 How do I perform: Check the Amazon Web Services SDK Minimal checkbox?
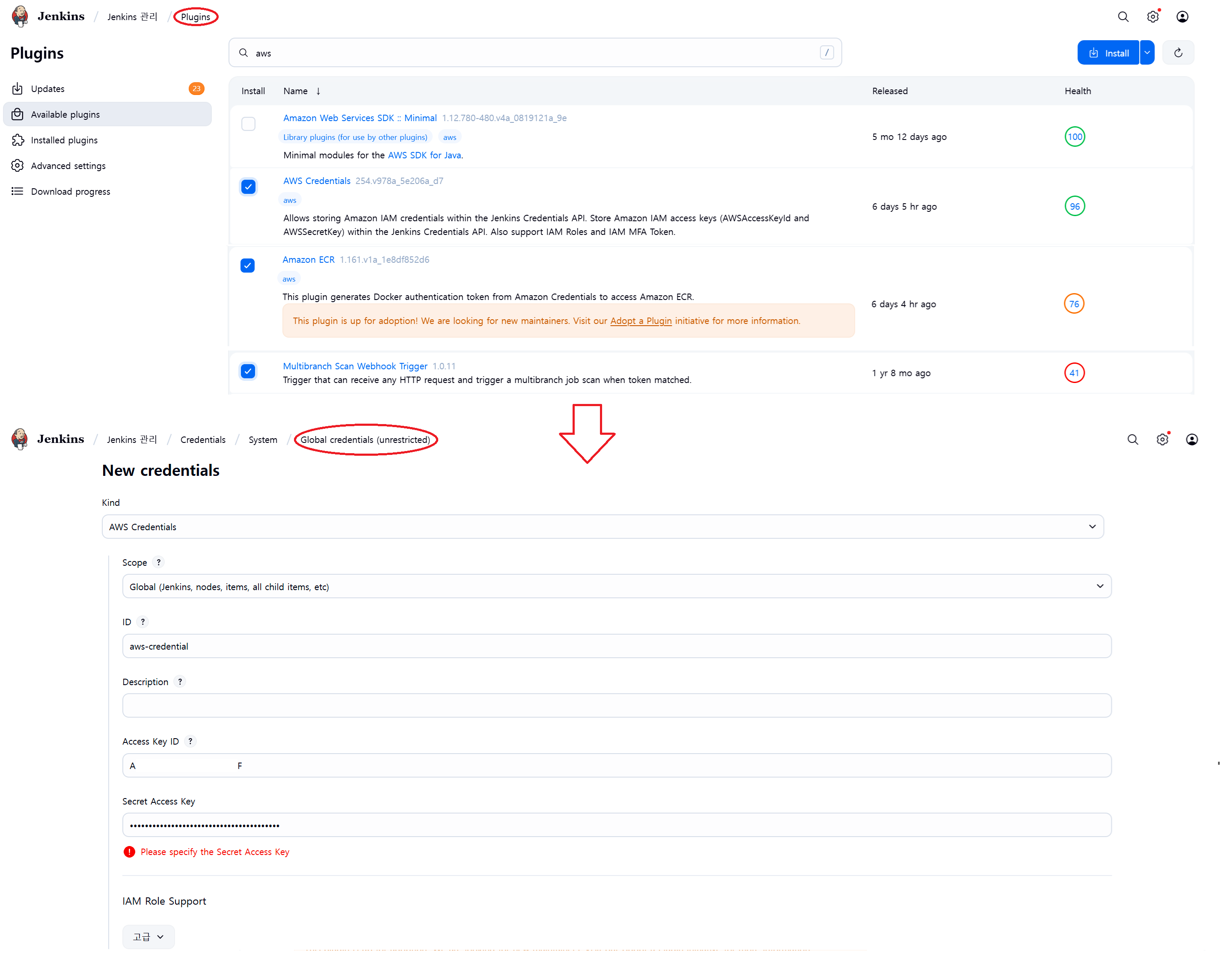click(248, 124)
